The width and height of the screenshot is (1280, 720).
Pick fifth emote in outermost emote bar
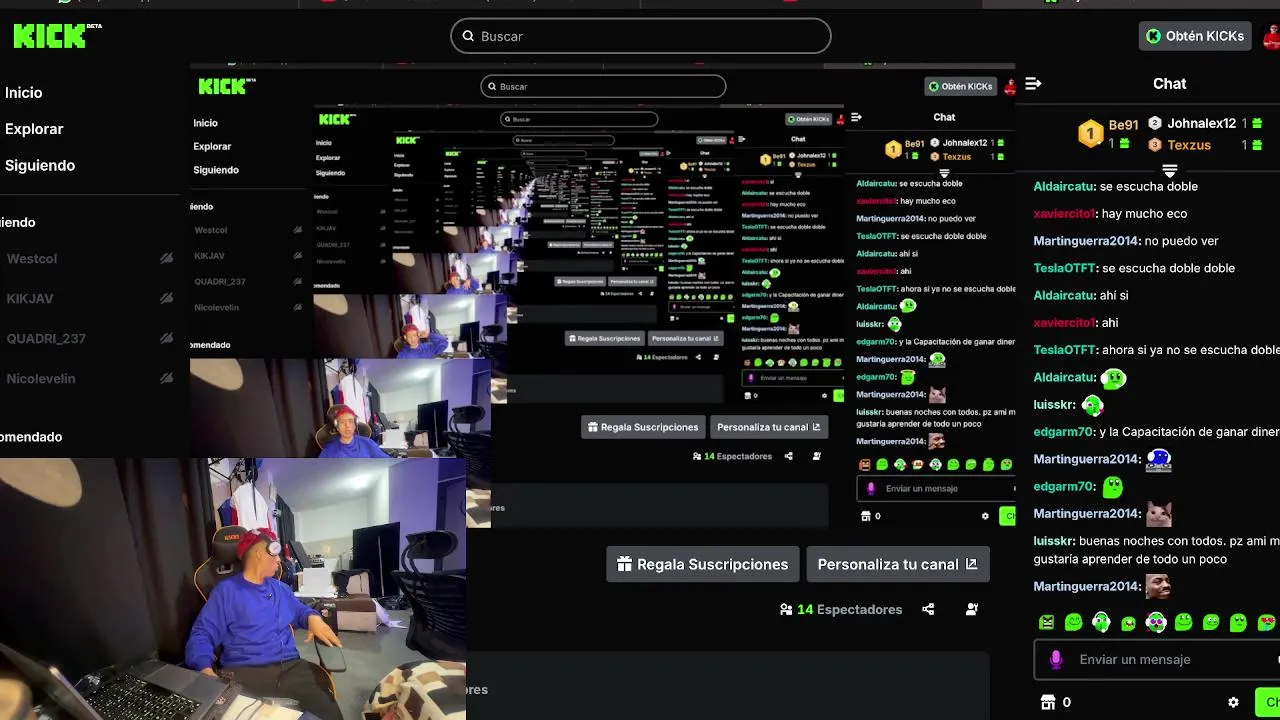1156,622
